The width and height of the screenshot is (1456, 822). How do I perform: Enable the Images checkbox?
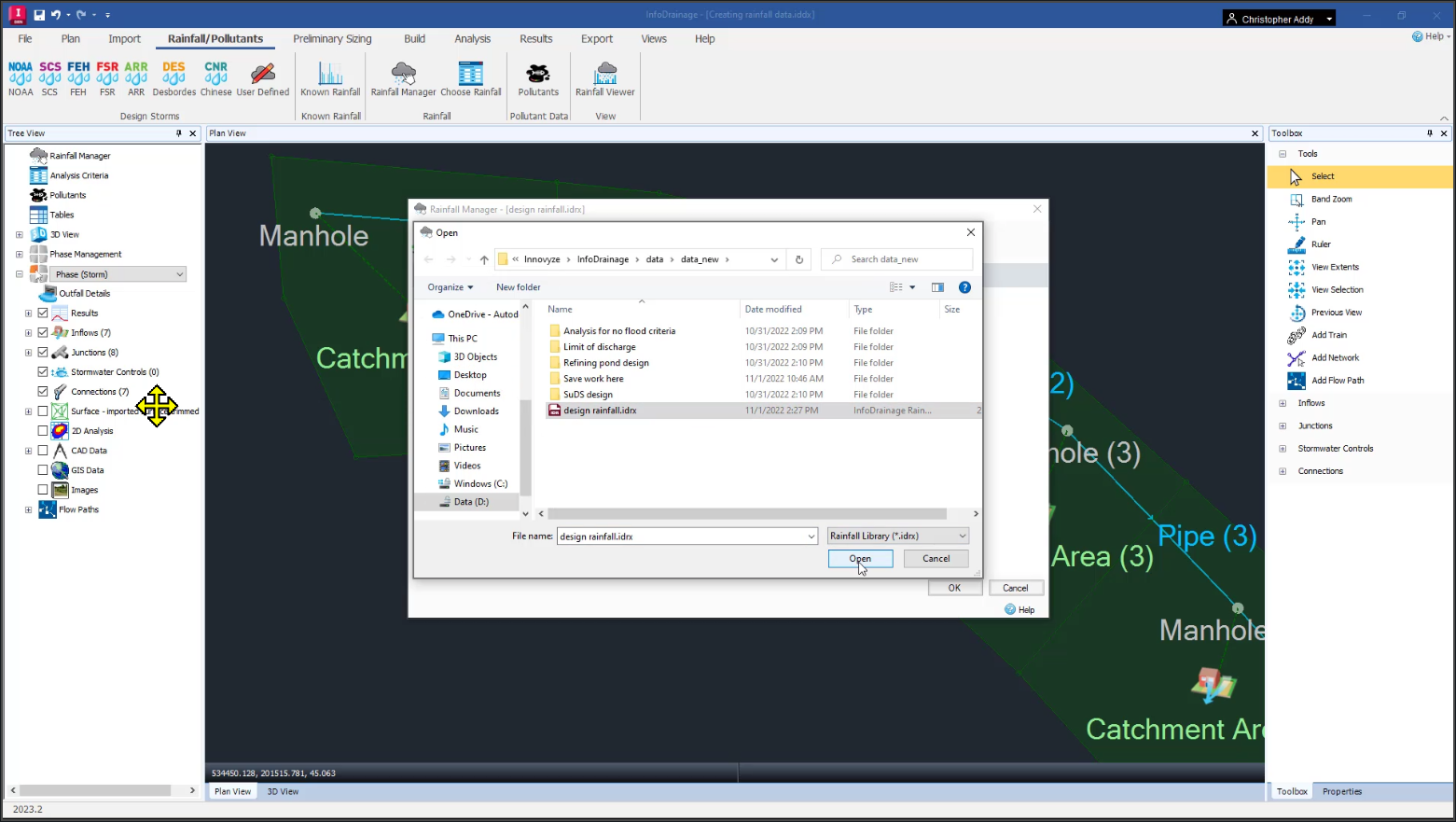[43, 490]
